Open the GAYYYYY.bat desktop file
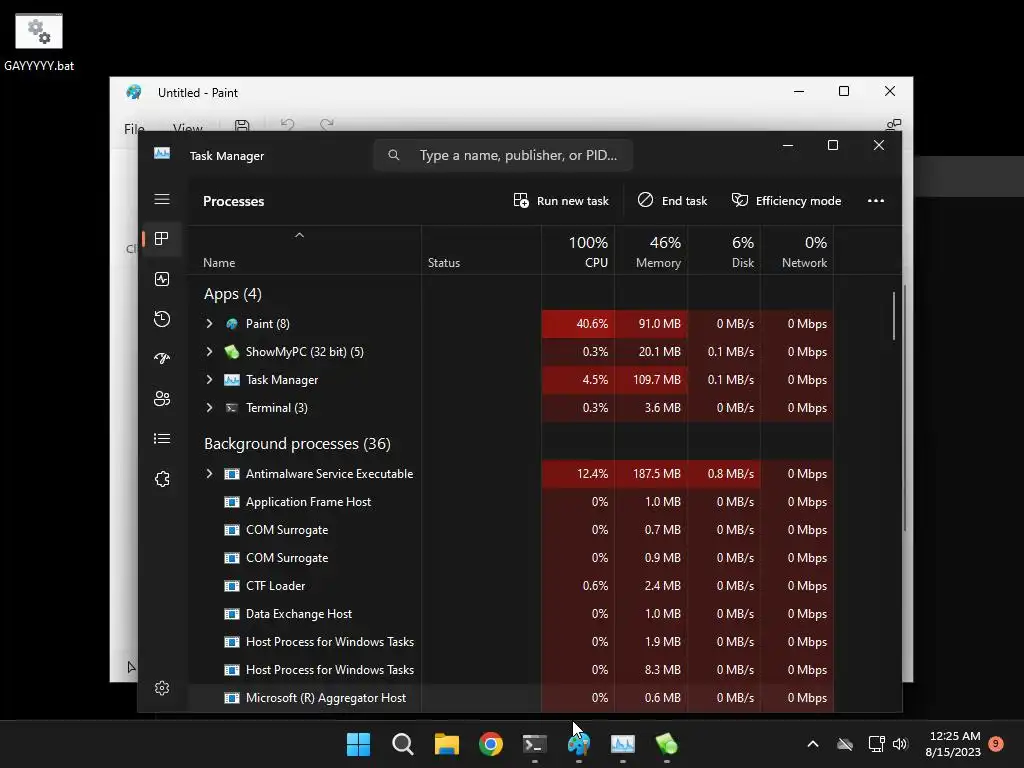 (39, 42)
